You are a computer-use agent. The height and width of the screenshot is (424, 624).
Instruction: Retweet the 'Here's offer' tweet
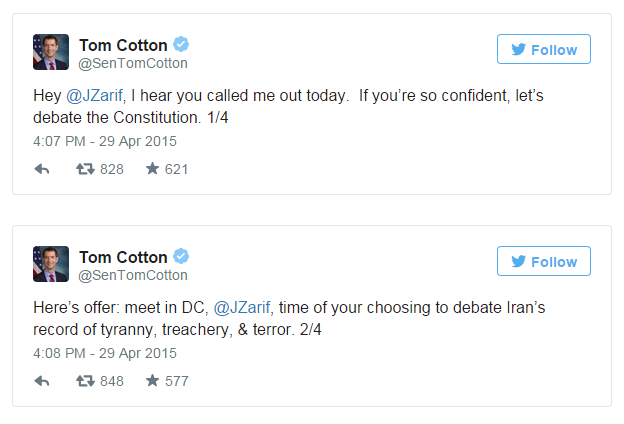coord(85,381)
